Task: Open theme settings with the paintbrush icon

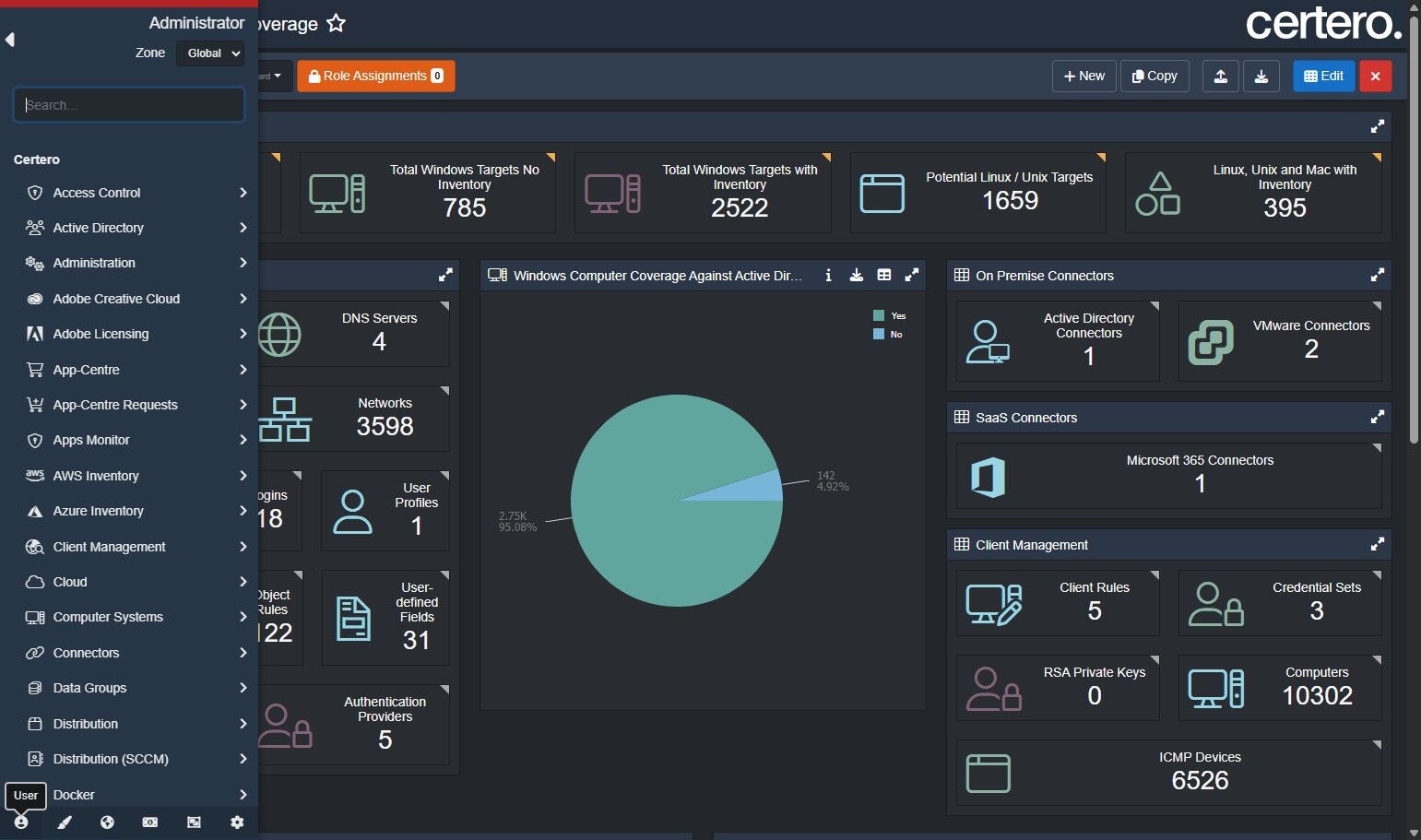Action: pos(65,822)
